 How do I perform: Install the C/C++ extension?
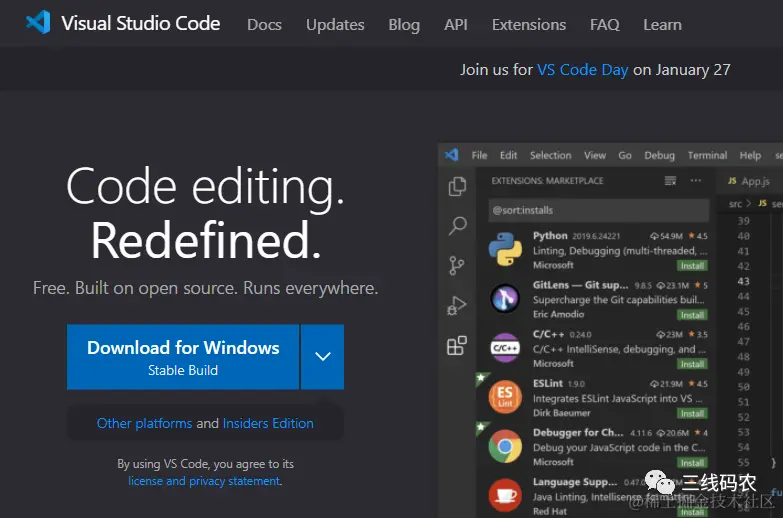(x=692, y=364)
